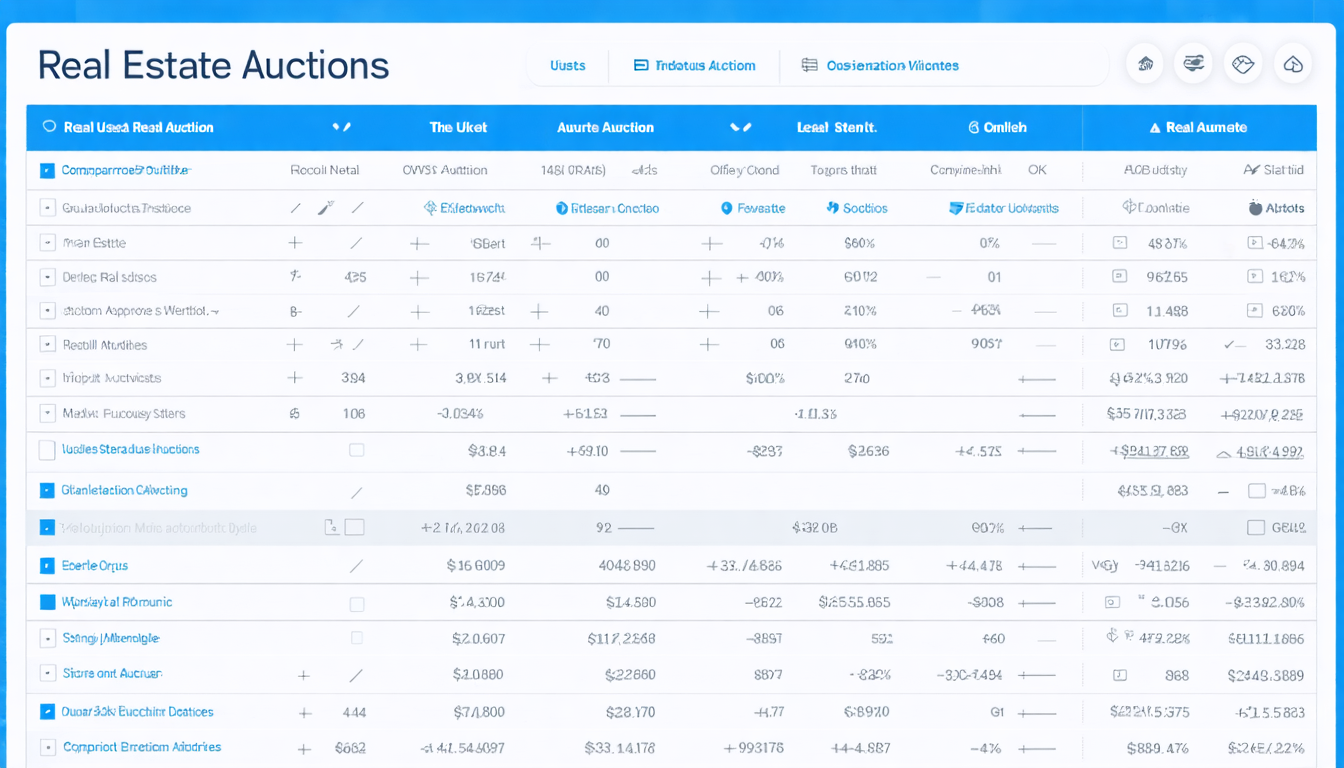This screenshot has height=768, width=1344.
Task: Expand the Sstngj Mlenolgie row
Action: tap(47, 638)
